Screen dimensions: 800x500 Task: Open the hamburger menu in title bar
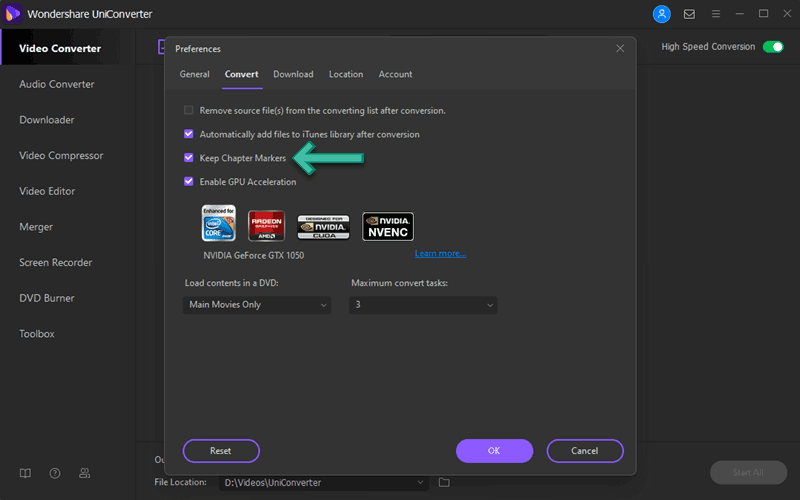[x=716, y=14]
